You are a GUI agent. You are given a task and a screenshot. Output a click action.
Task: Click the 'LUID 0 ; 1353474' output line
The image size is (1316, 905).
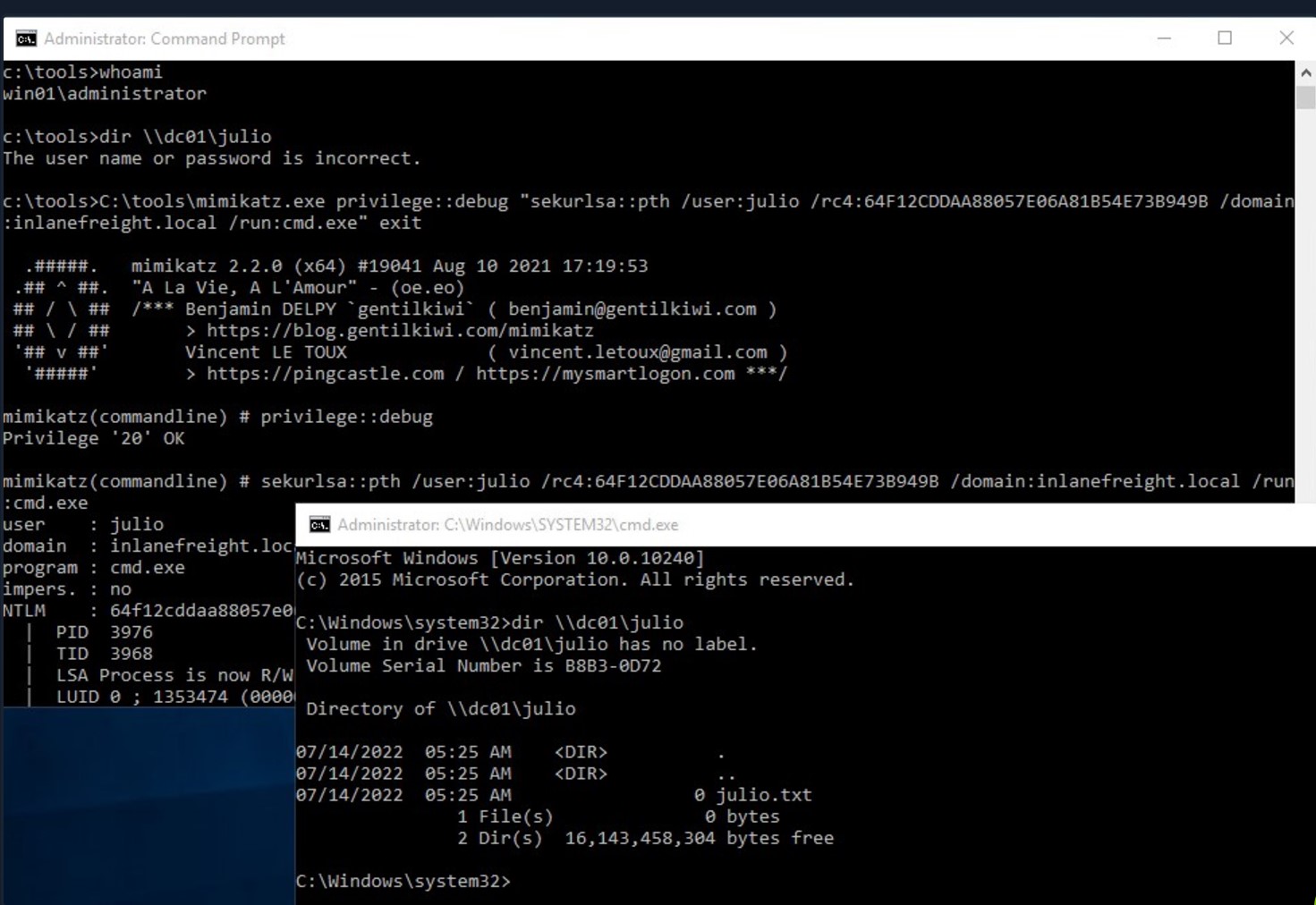[174, 697]
